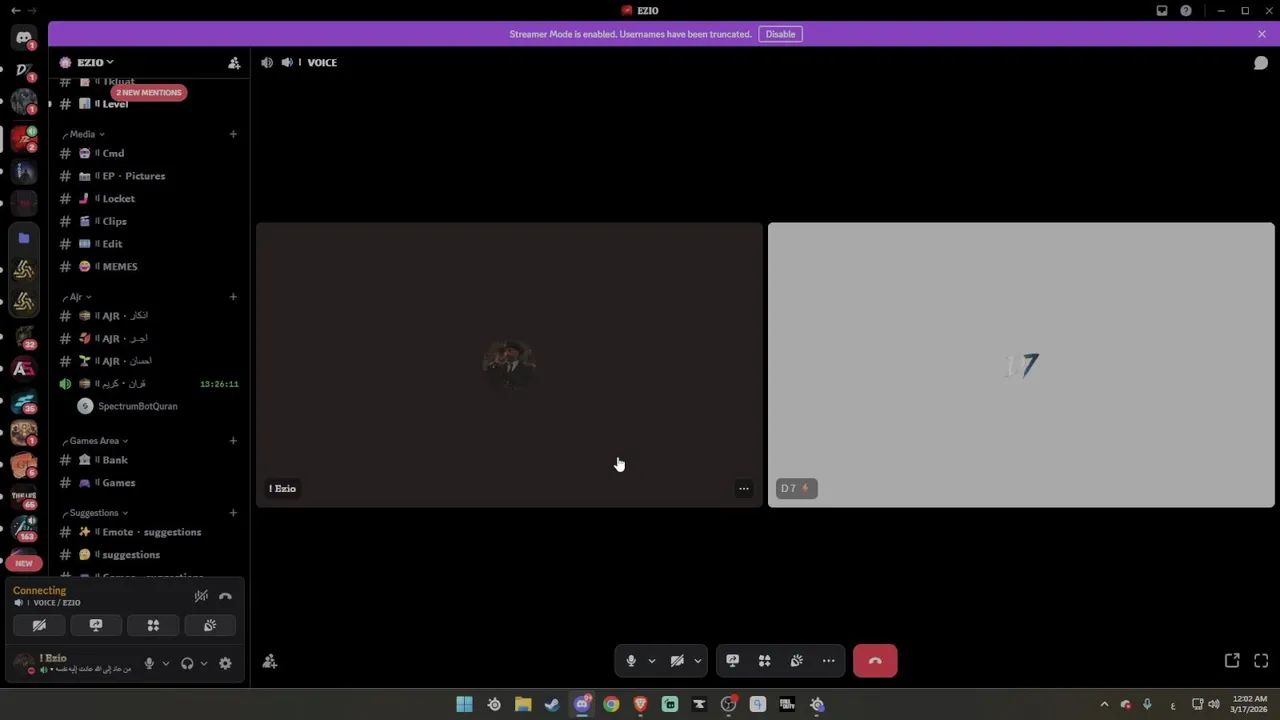Image resolution: width=1280 pixels, height=720 pixels.
Task: Collapse the Games Area category
Action: pyautogui.click(x=95, y=441)
